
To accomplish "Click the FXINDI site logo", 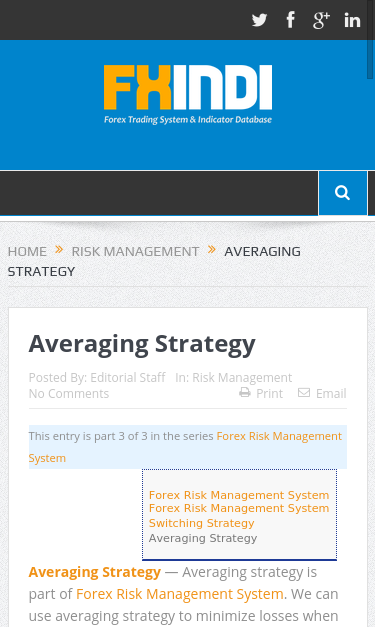I will click(x=188, y=94).
